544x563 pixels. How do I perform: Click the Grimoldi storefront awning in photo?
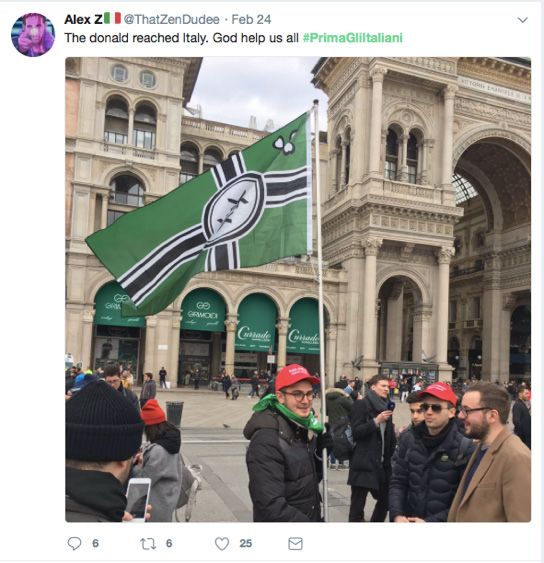pos(203,311)
